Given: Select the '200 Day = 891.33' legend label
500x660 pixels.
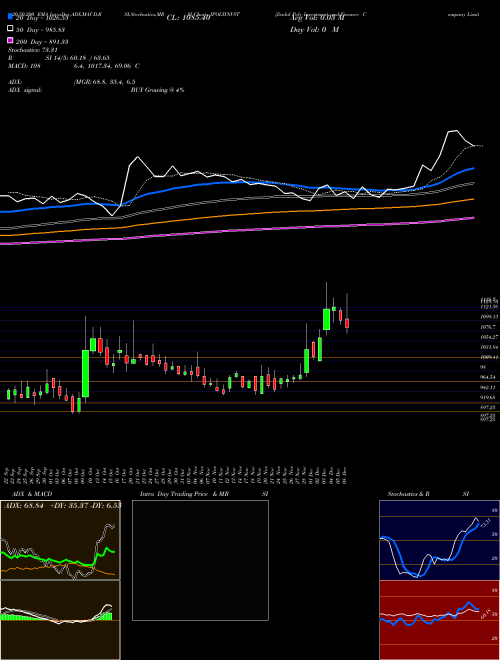Looking at the screenshot, I should pyautogui.click(x=42, y=42).
